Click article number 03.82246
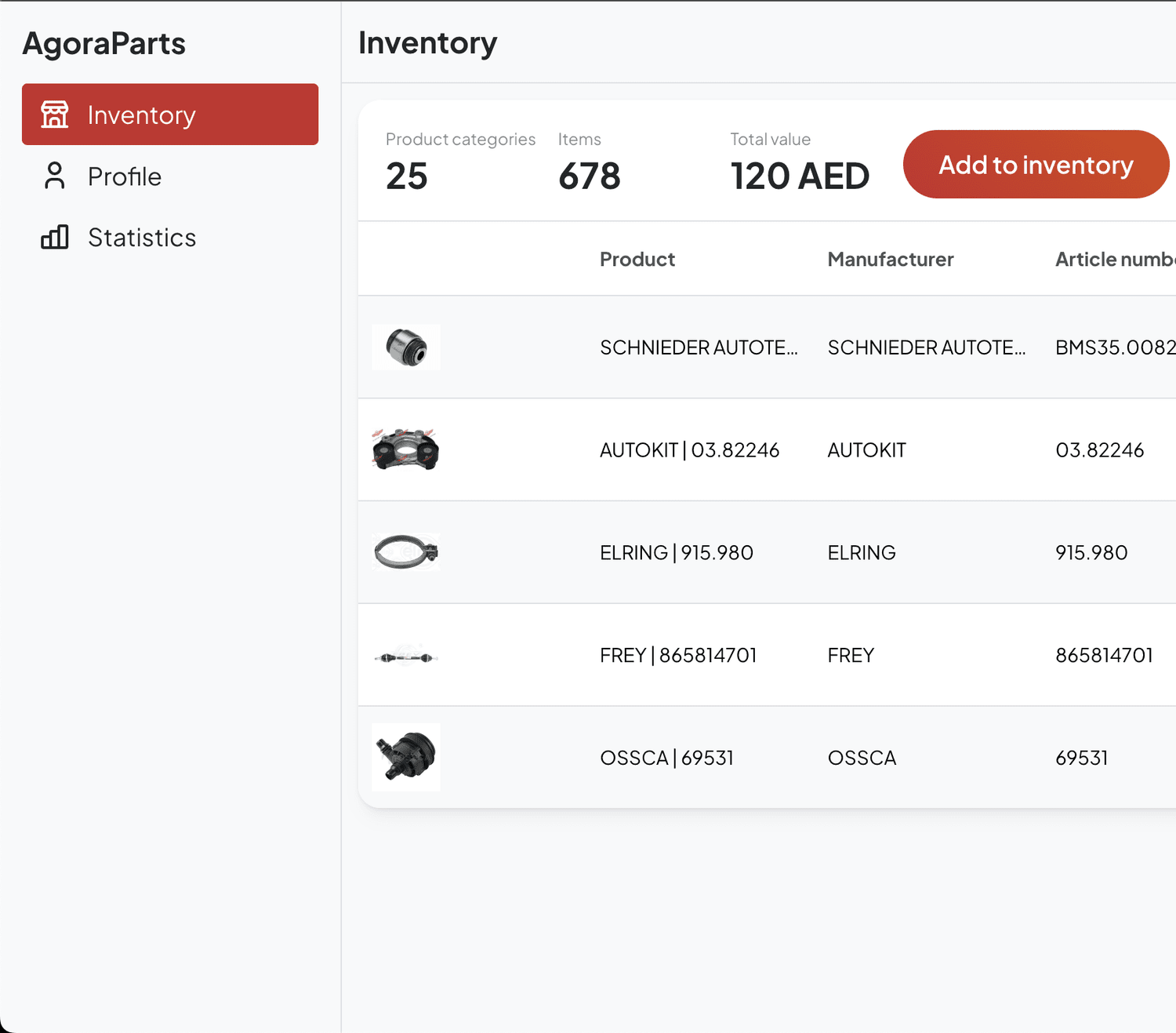The width and height of the screenshot is (1176, 1033). tap(1100, 450)
